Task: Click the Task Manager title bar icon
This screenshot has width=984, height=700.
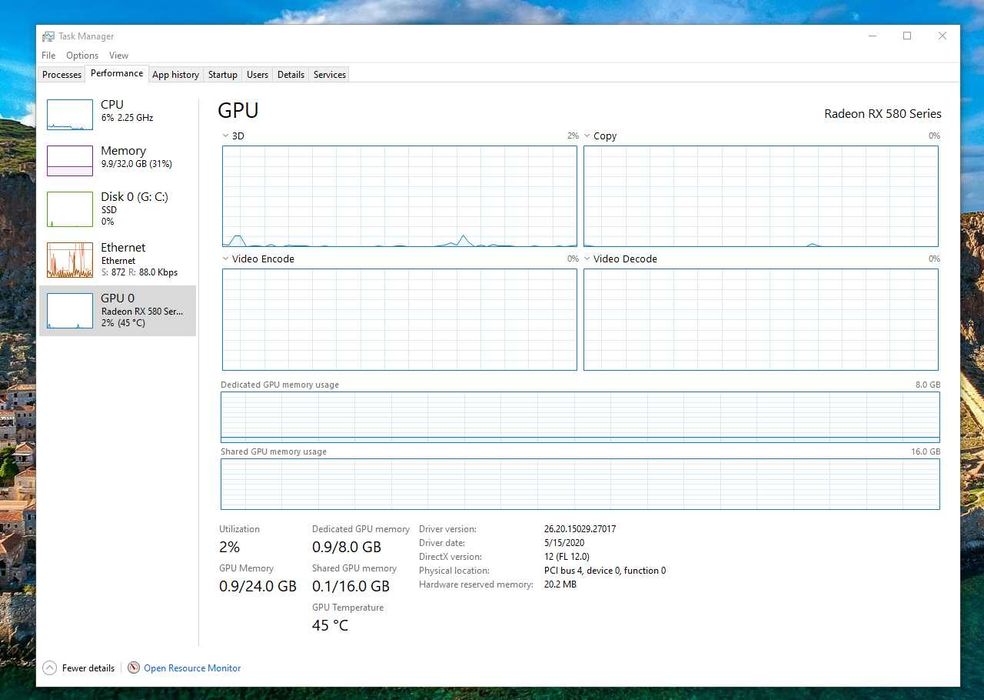Action: pyautogui.click(x=48, y=36)
